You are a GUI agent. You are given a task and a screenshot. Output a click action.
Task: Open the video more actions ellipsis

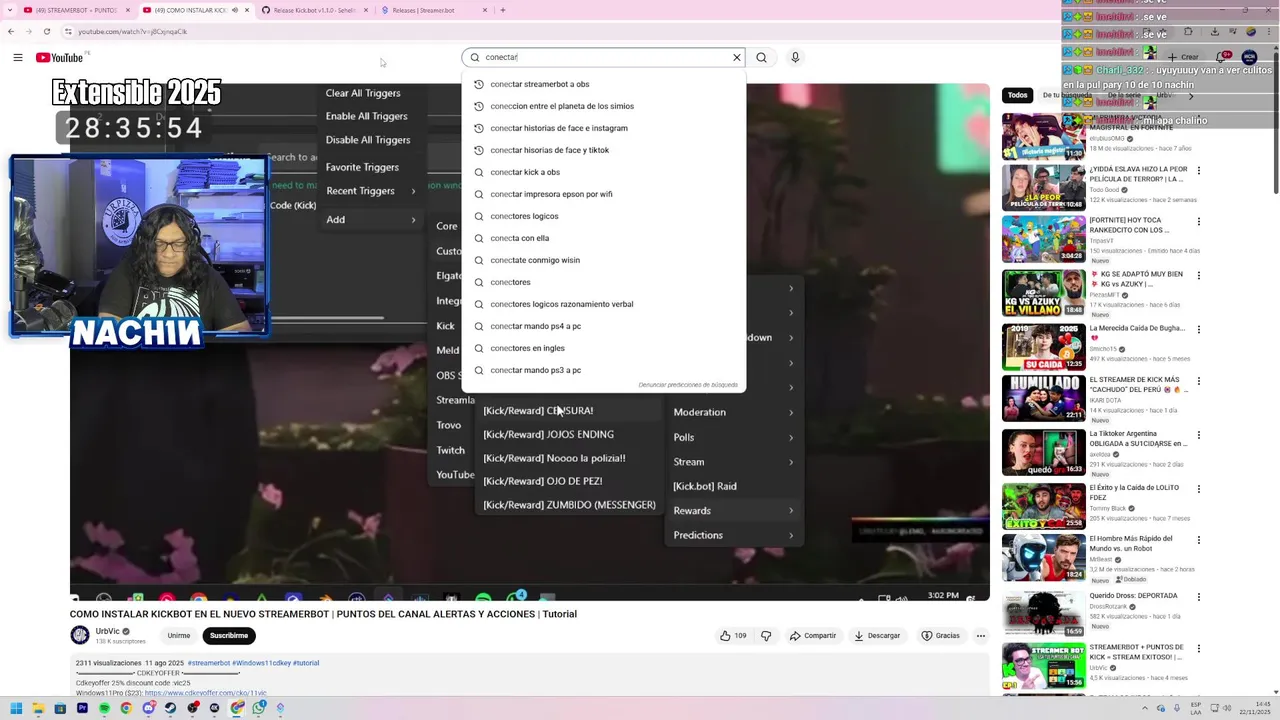pyautogui.click(x=981, y=636)
